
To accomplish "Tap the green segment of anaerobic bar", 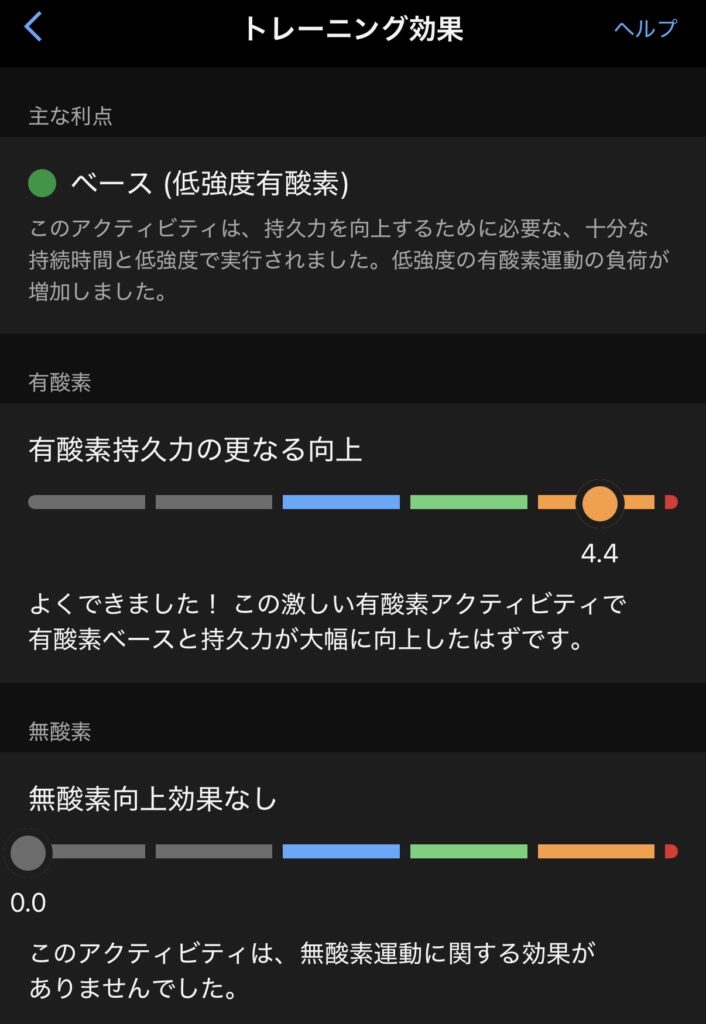I will [x=468, y=852].
